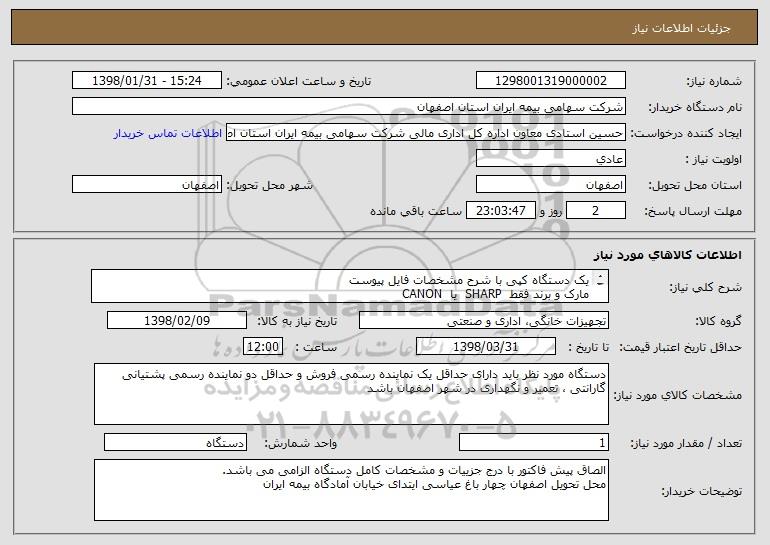
Task: Click the label حداقل تاریخ اعتبار قیمت
Action: click(x=680, y=347)
